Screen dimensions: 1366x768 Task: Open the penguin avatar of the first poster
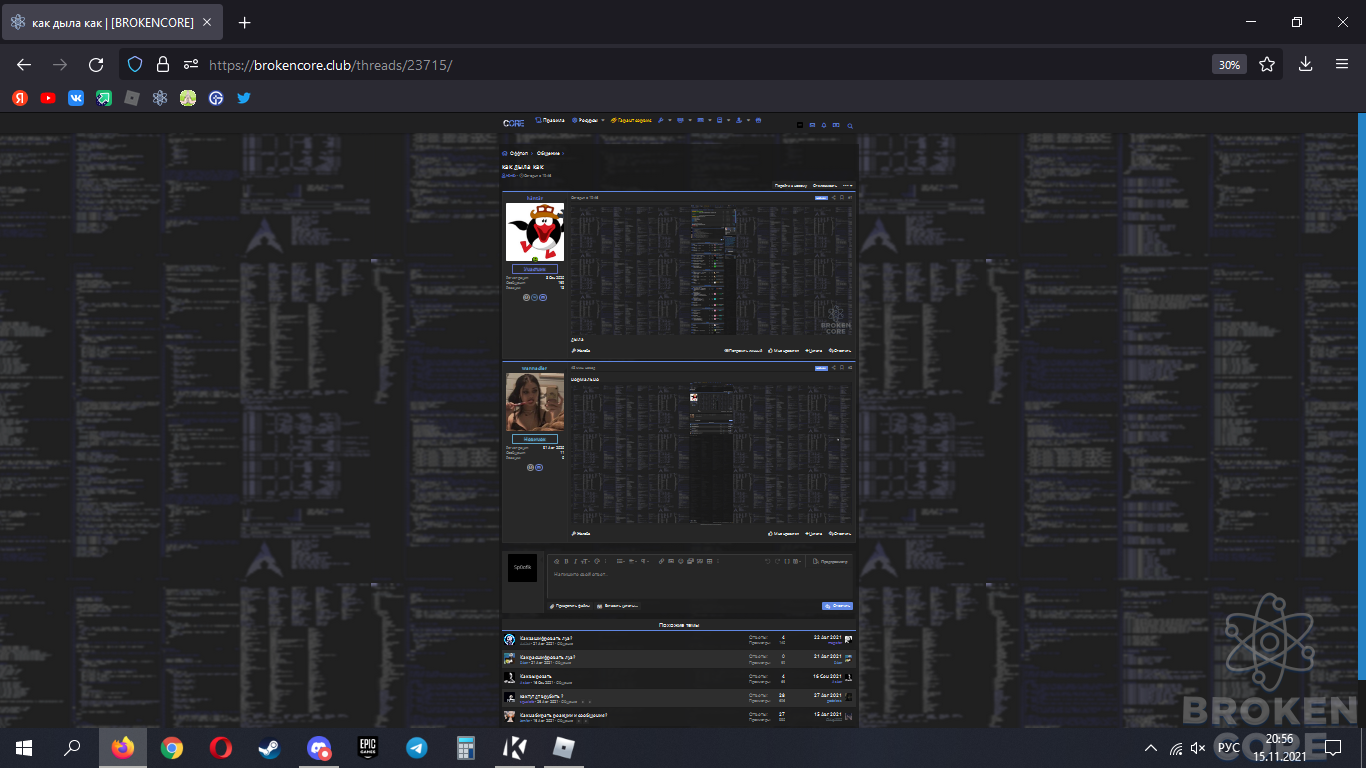coord(535,232)
